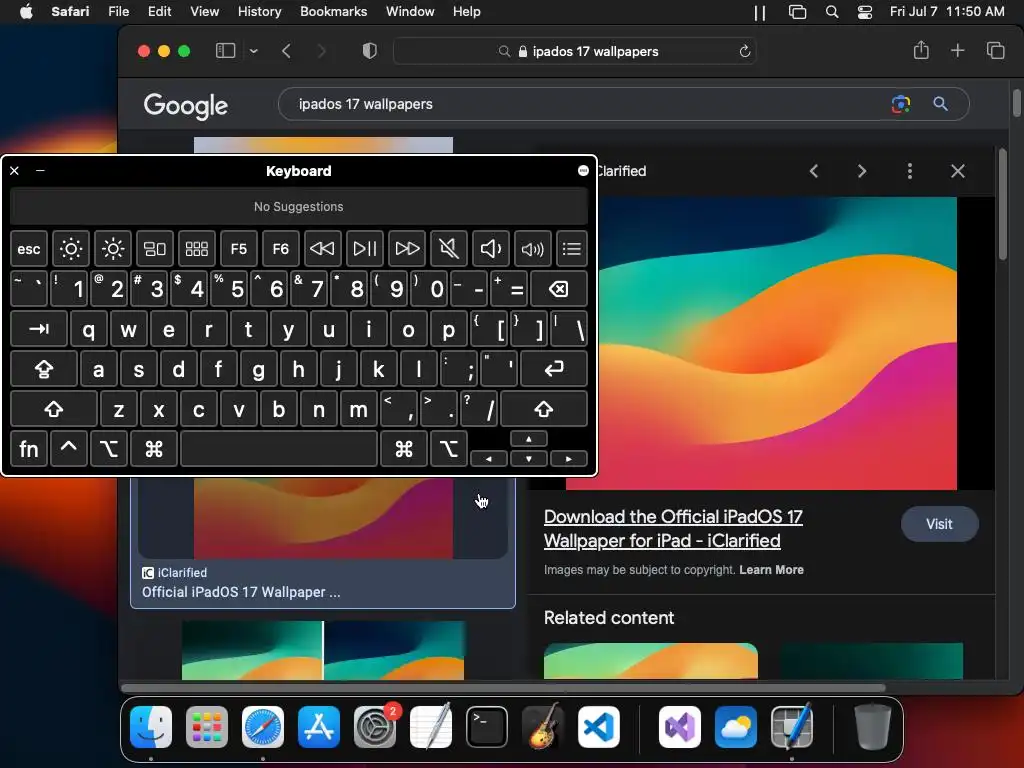Click the Safari share button
Viewport: 1024px width, 768px height.
(x=921, y=50)
